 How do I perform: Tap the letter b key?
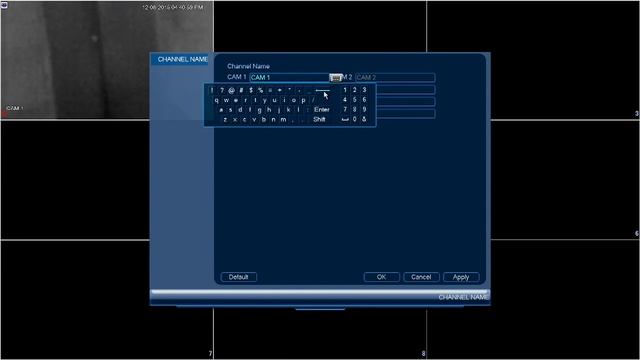point(264,120)
